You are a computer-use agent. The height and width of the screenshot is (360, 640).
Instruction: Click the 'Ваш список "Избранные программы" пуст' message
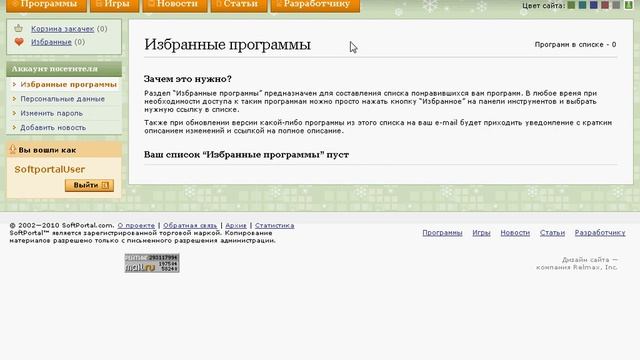[x=246, y=155]
